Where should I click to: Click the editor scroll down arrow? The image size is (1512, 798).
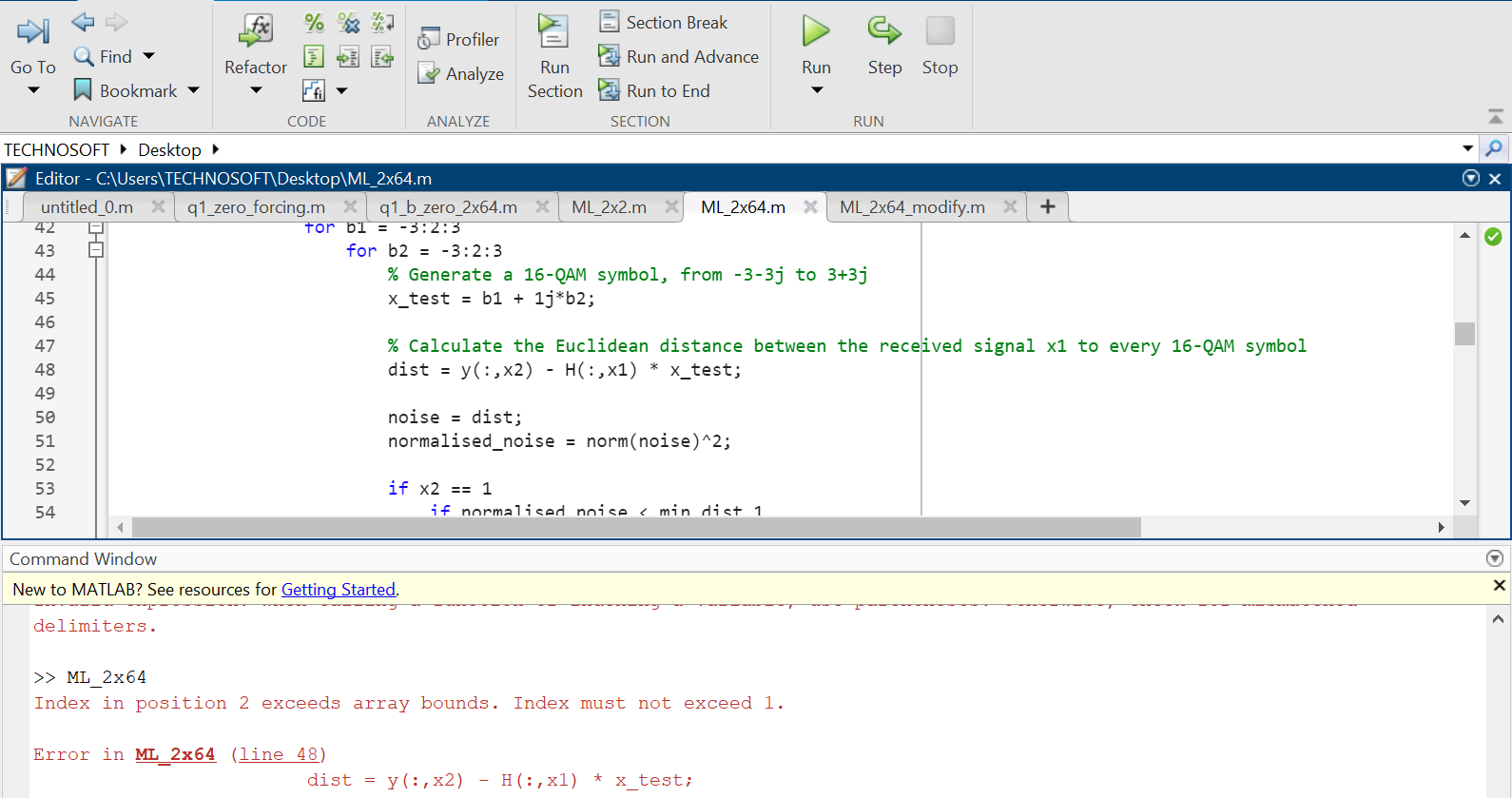(1464, 503)
